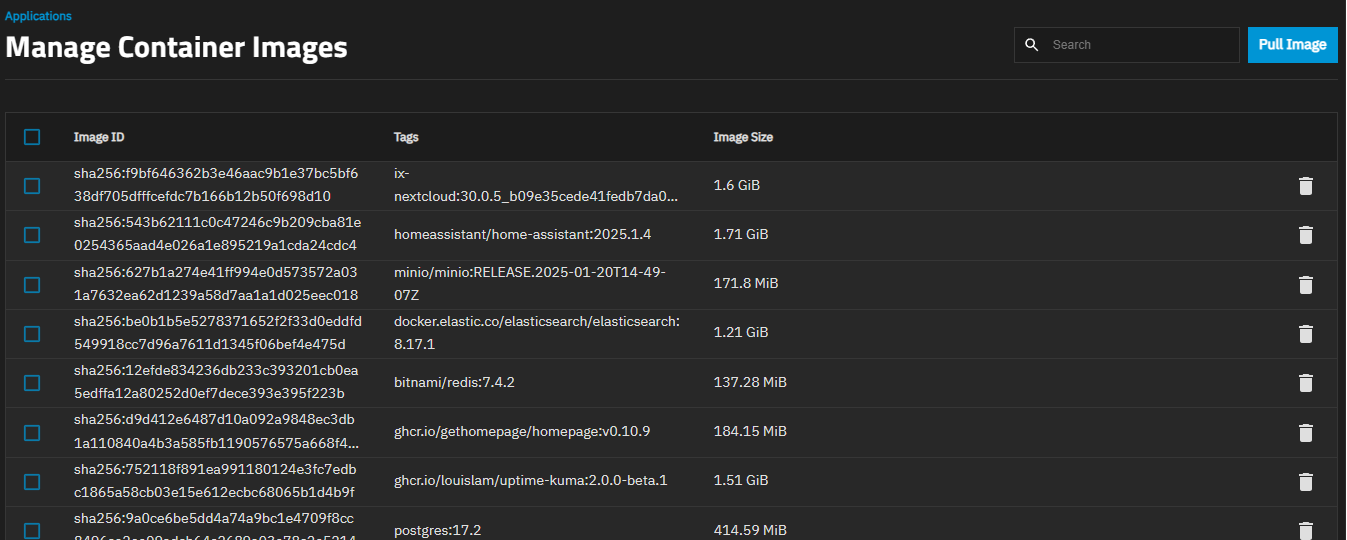Tick the checkbox for bitnami/redis row
The image size is (1347, 540).
(x=32, y=383)
